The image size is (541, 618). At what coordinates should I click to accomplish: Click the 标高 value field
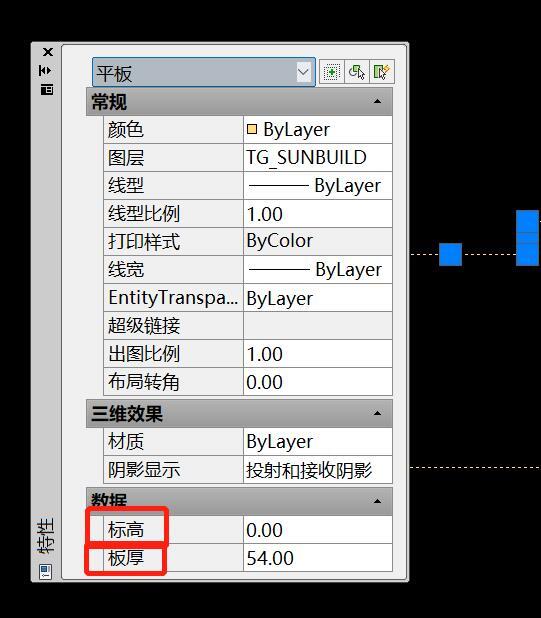click(x=318, y=530)
